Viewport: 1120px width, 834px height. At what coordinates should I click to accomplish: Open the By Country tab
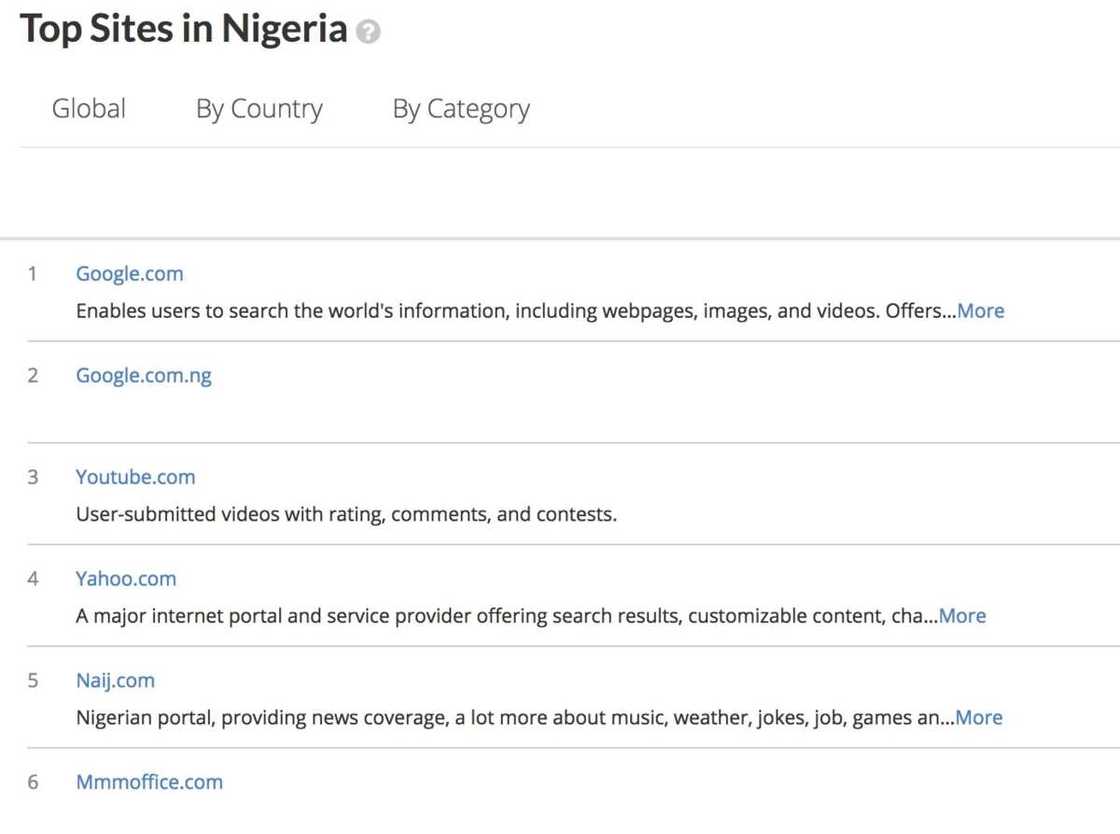(x=259, y=108)
